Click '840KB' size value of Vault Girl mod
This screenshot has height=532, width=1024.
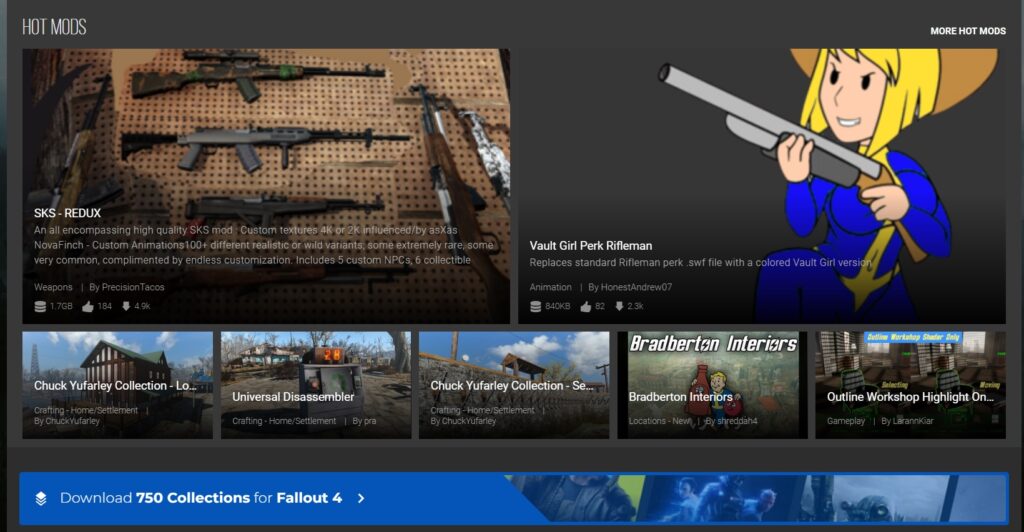(x=558, y=306)
